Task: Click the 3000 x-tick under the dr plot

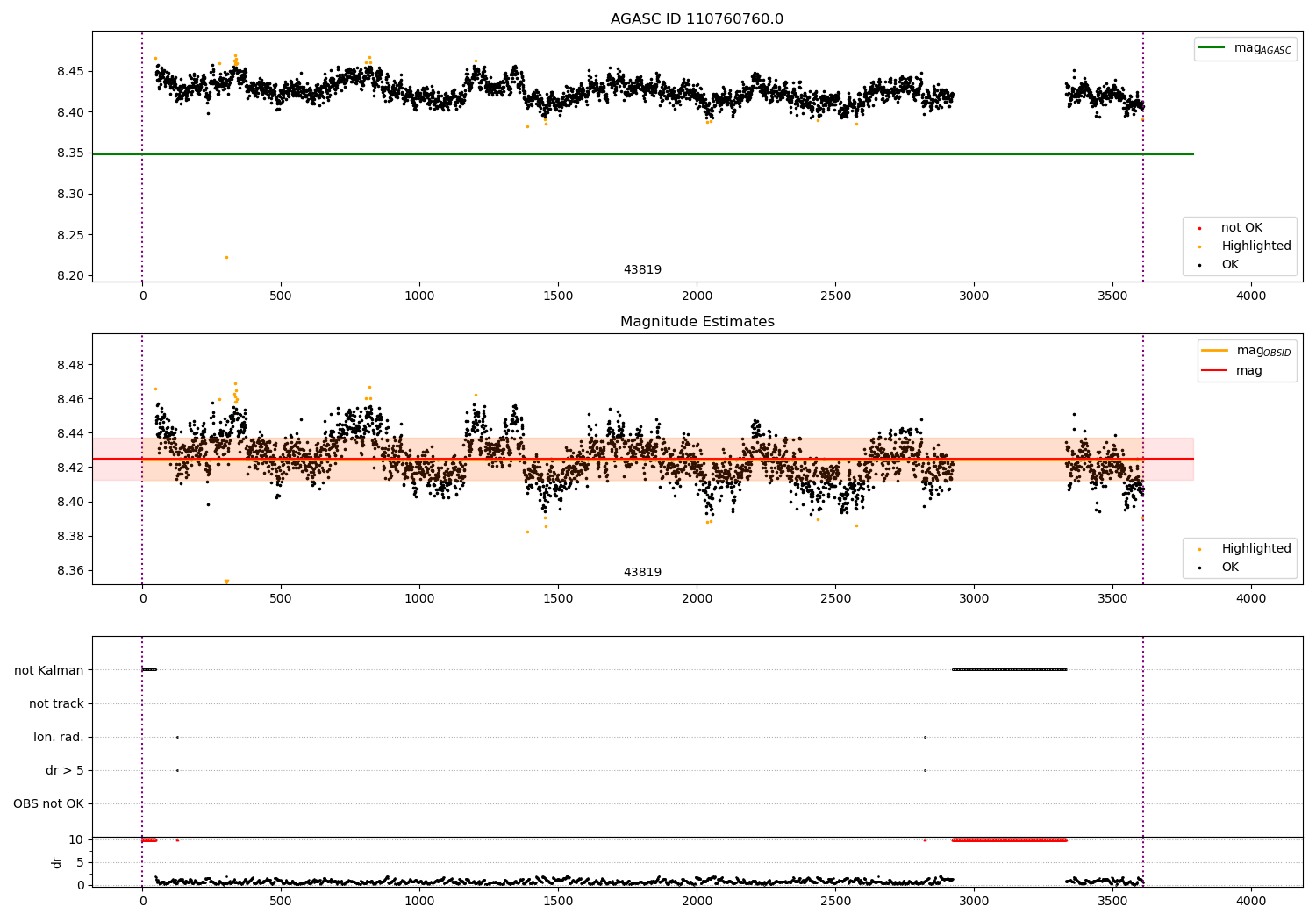Action: [x=974, y=901]
